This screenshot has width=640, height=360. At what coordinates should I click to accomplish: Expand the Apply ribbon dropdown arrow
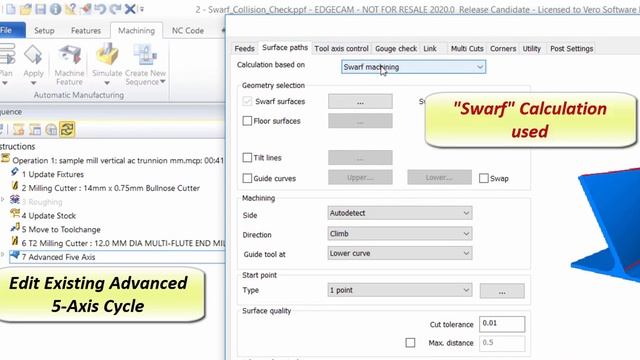tap(33, 83)
